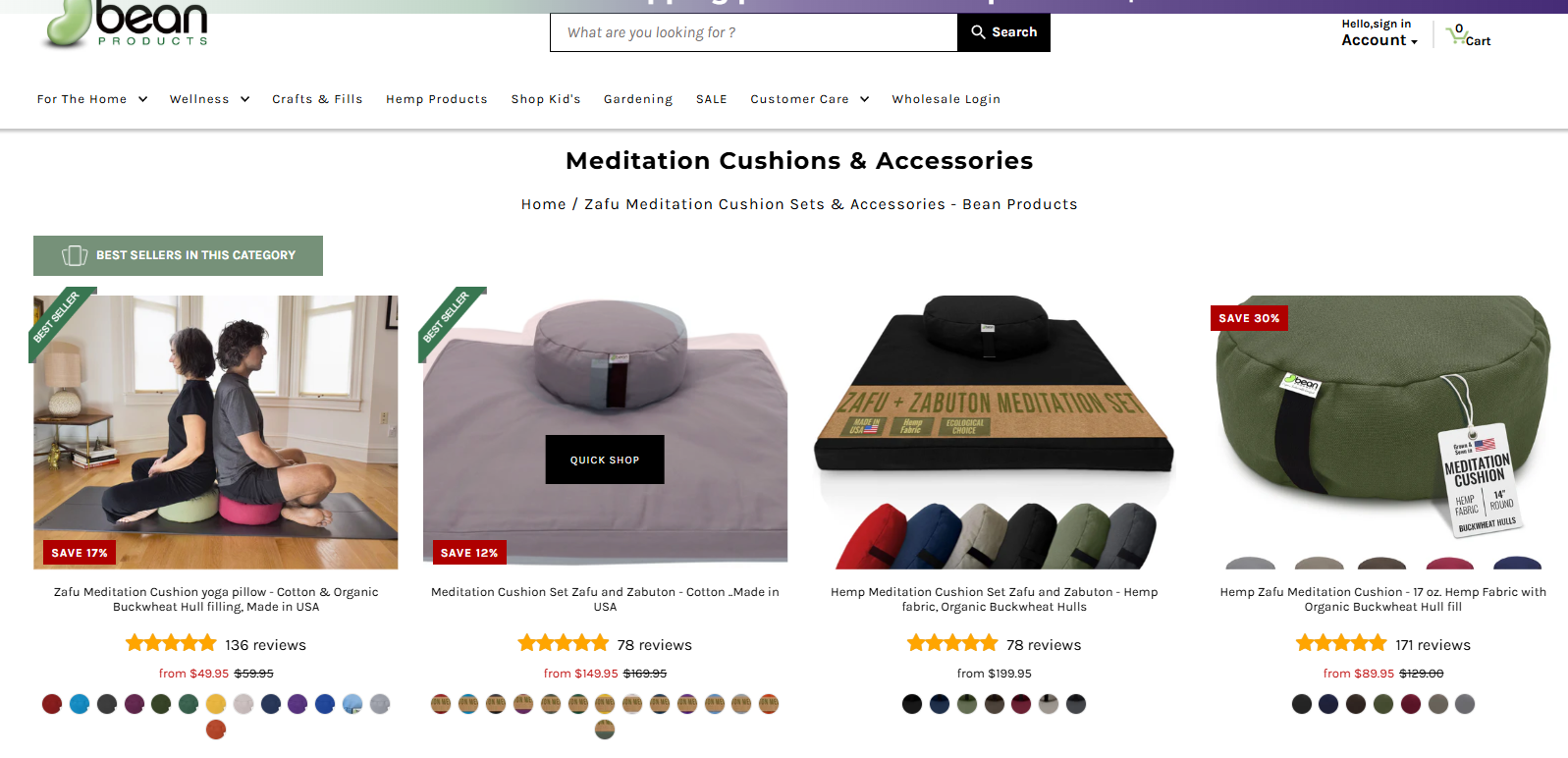Click the Search button with magnifier
The height and width of the screenshot is (758, 1568).
click(x=1003, y=32)
